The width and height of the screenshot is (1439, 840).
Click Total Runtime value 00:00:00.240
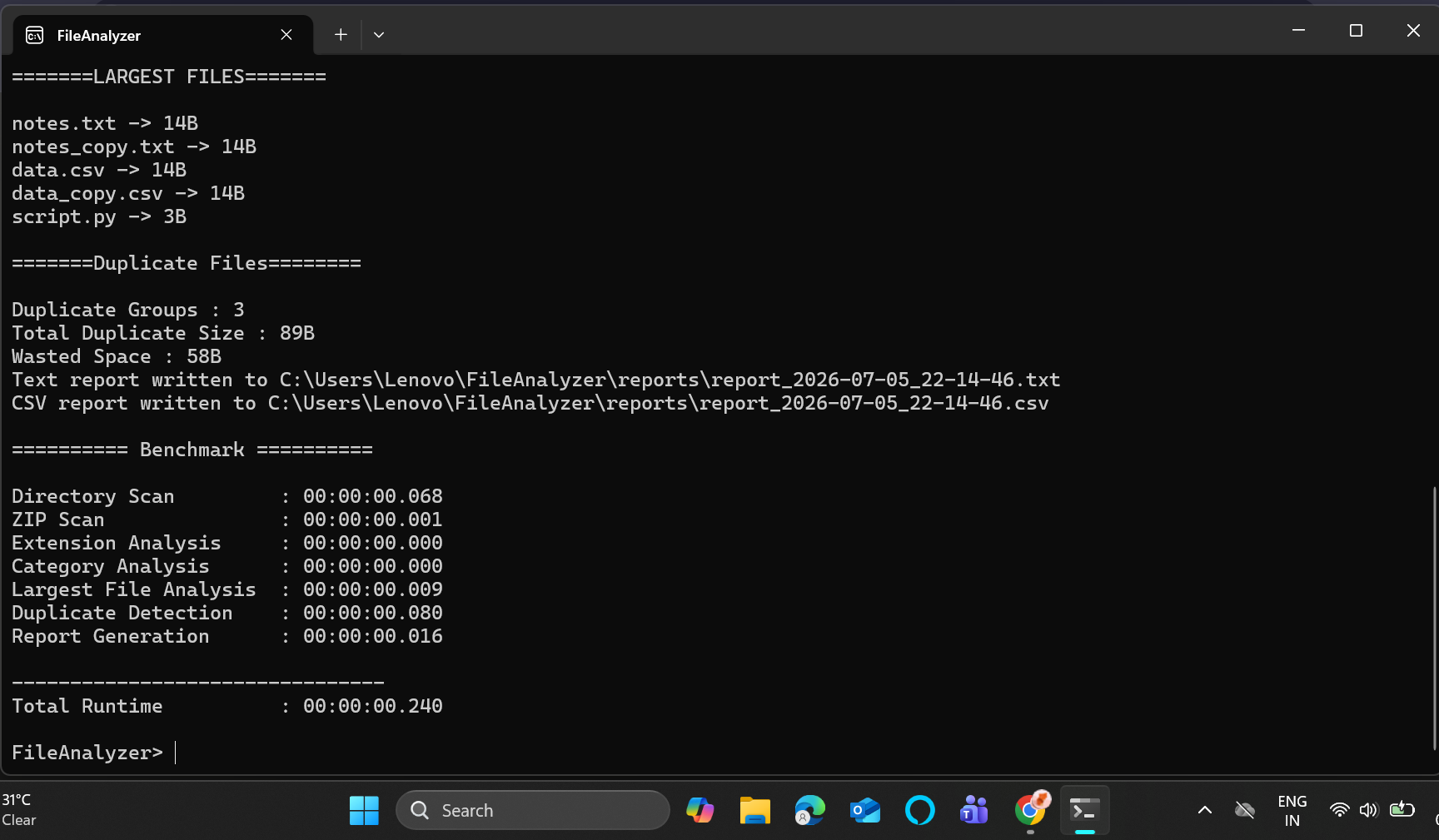pyautogui.click(x=373, y=706)
